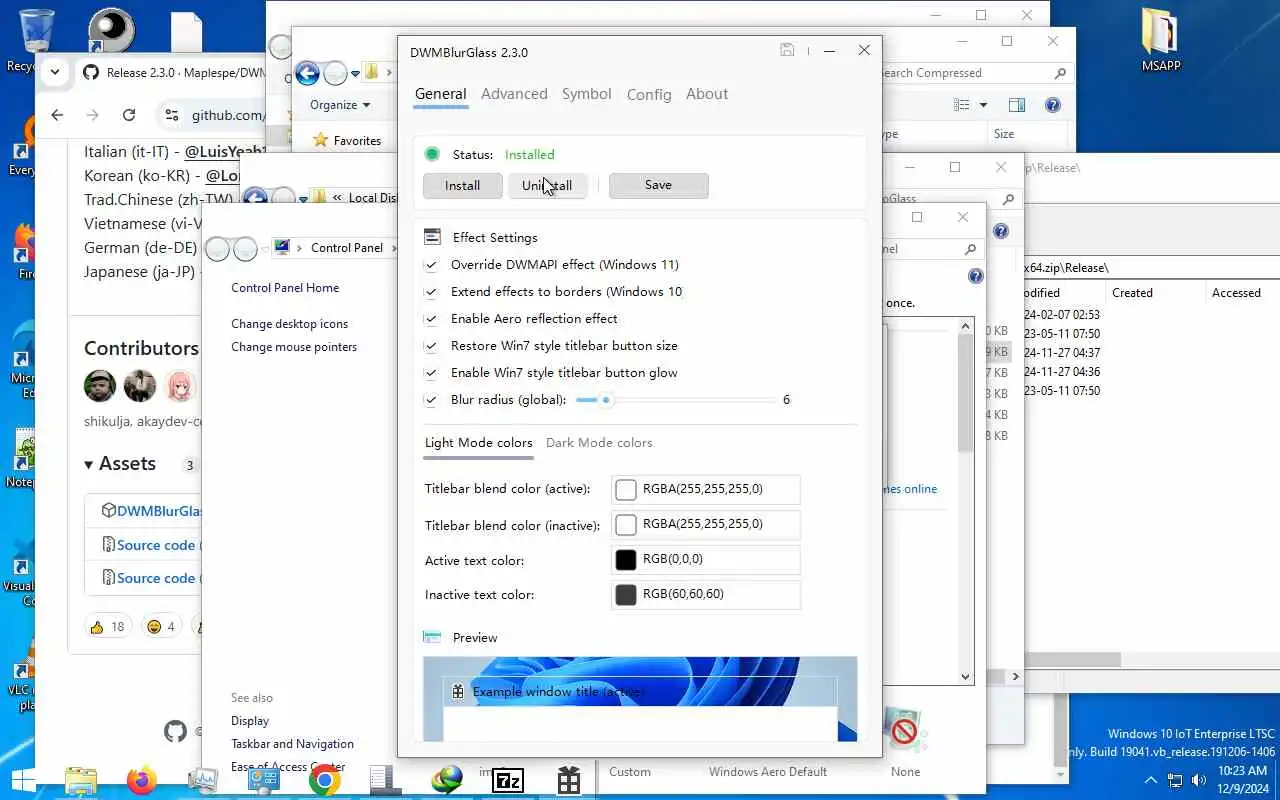Click Titlebar blend color (active) swatch
This screenshot has height=800, width=1280.
[626, 489]
